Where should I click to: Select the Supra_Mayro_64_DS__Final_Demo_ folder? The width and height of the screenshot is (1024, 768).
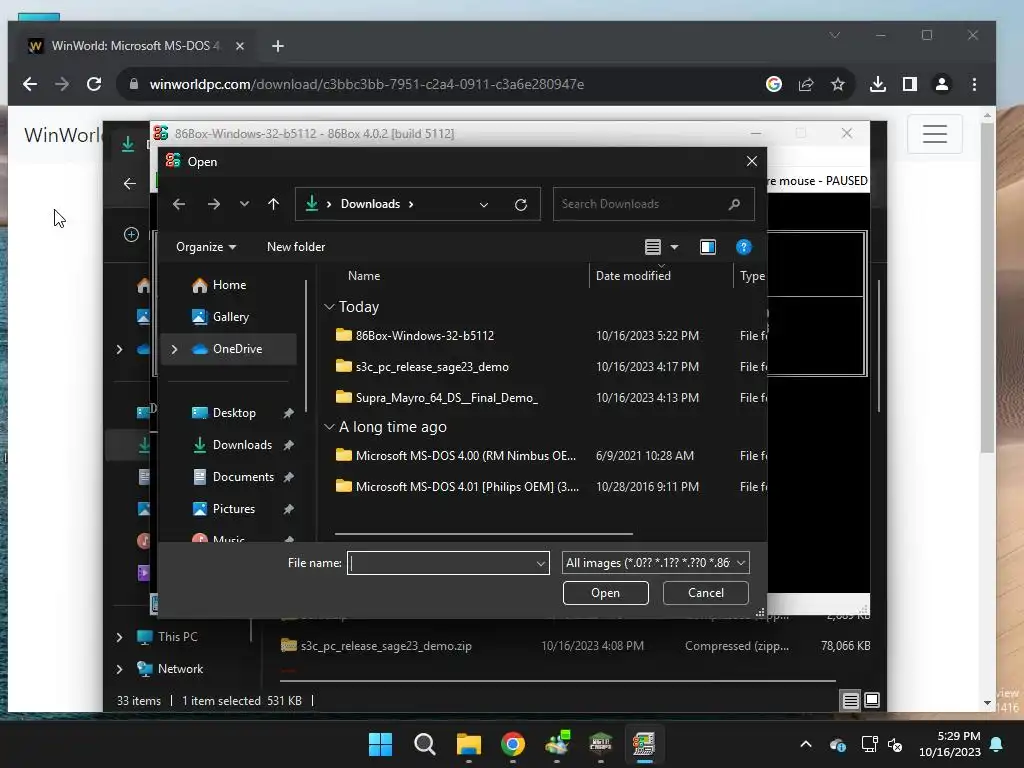point(447,398)
